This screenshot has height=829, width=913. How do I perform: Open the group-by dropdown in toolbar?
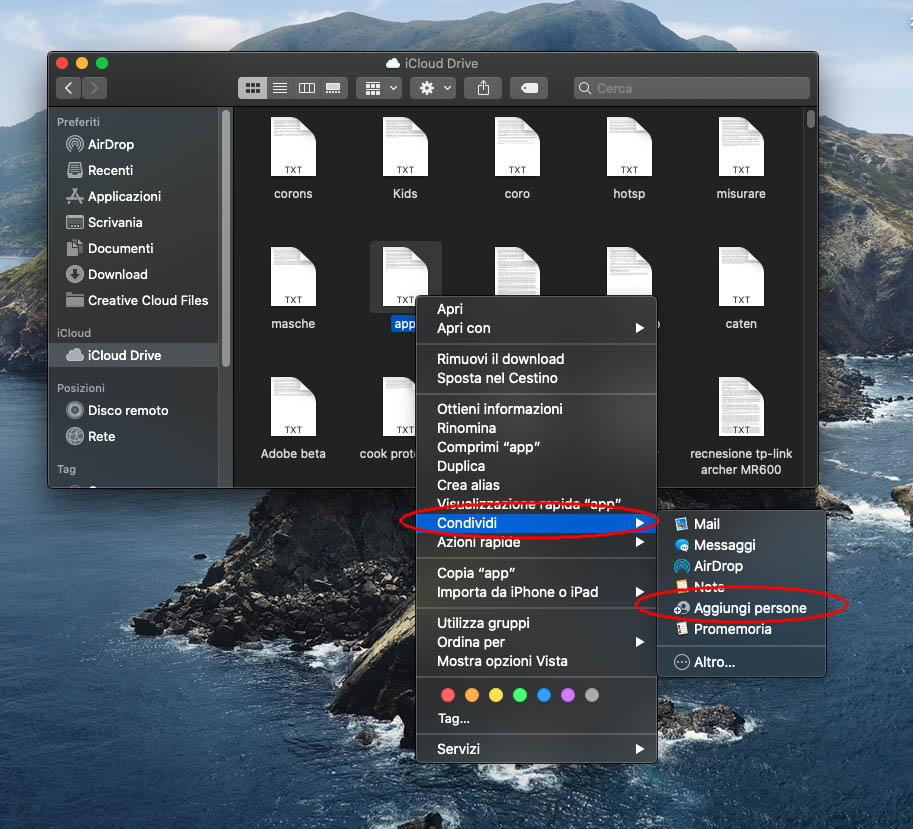pyautogui.click(x=380, y=88)
